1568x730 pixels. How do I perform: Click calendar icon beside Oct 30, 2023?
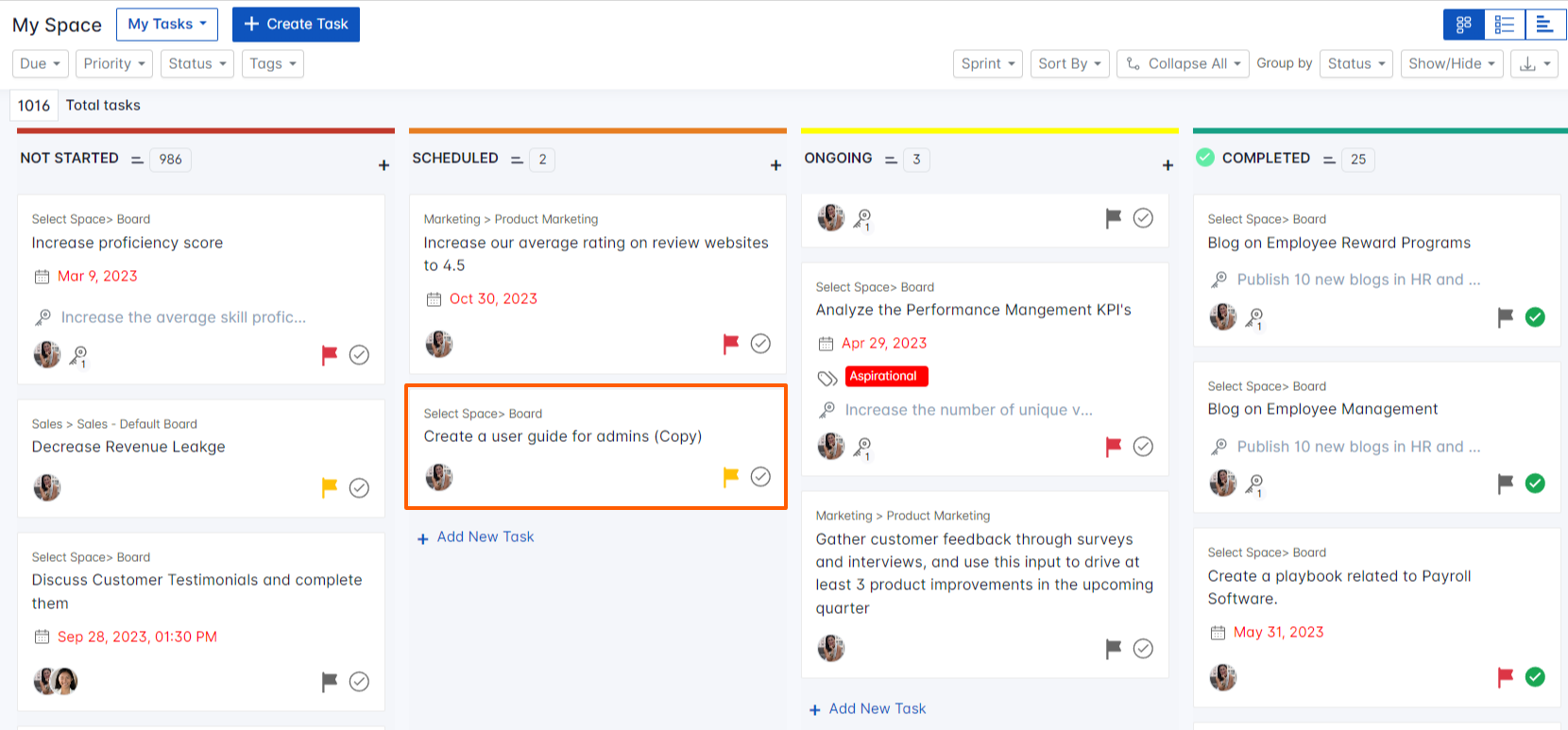[x=434, y=299]
